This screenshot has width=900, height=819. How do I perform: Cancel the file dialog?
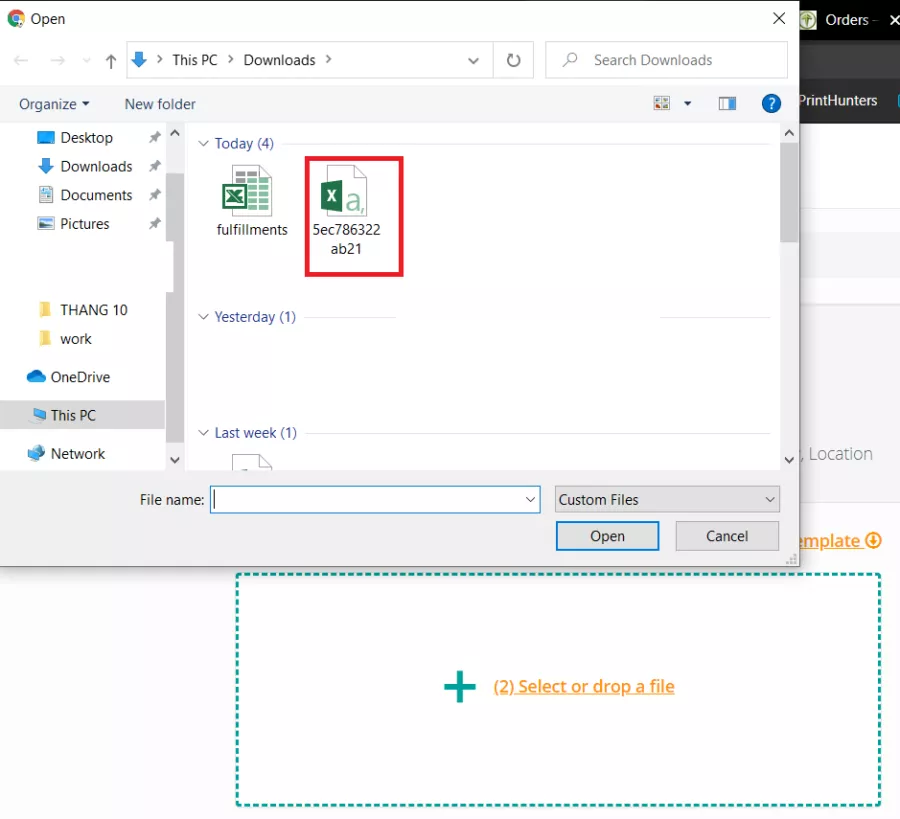[x=726, y=536]
